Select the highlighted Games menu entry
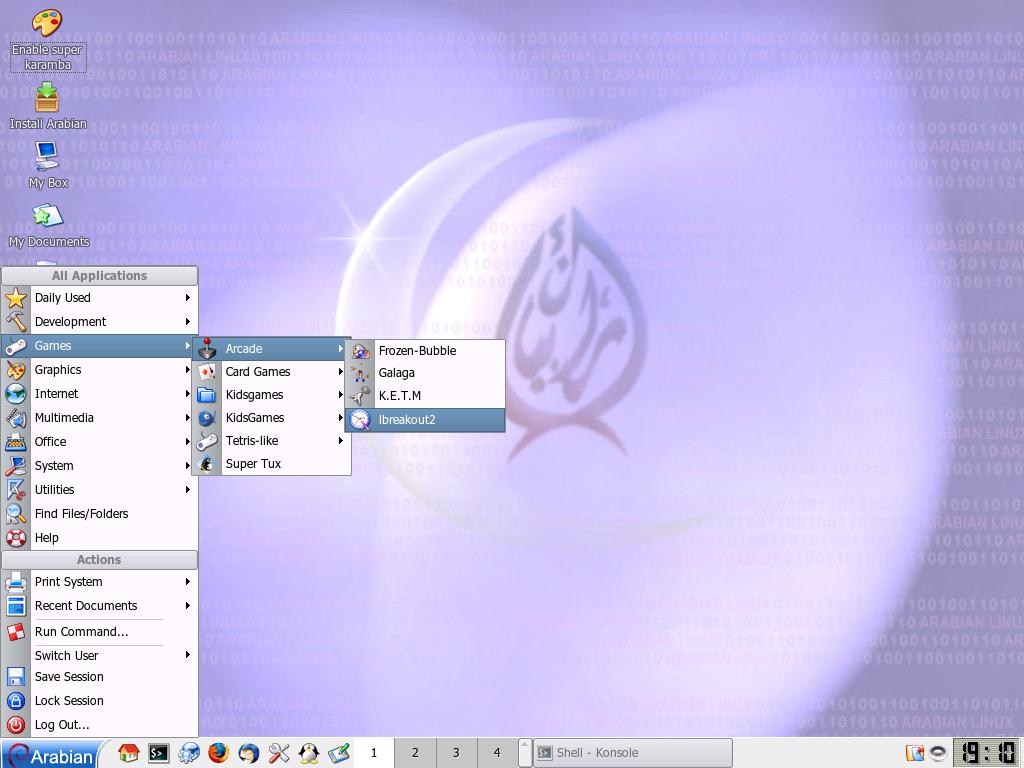This screenshot has width=1024, height=768. (99, 345)
